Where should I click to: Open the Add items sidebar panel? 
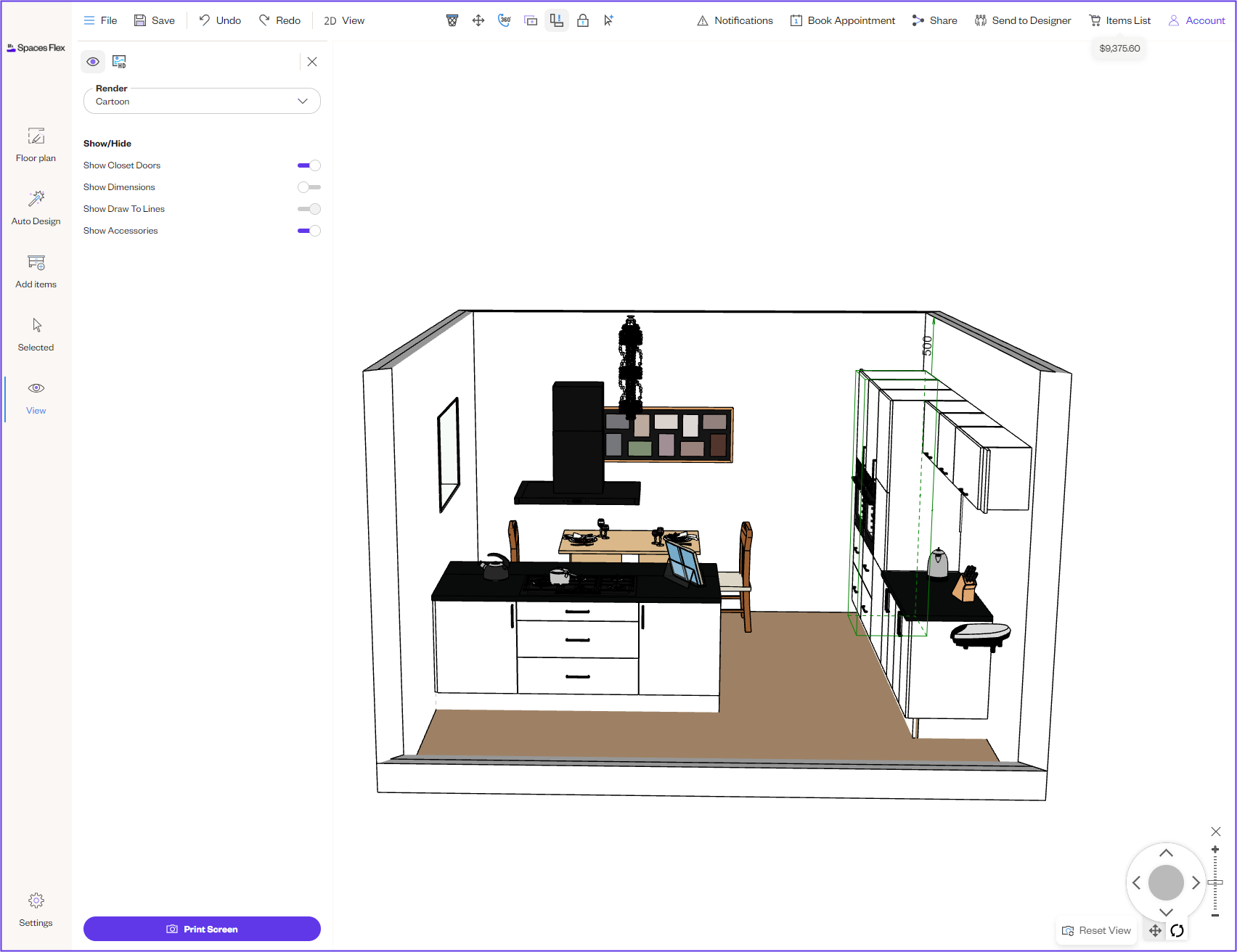pos(36,271)
